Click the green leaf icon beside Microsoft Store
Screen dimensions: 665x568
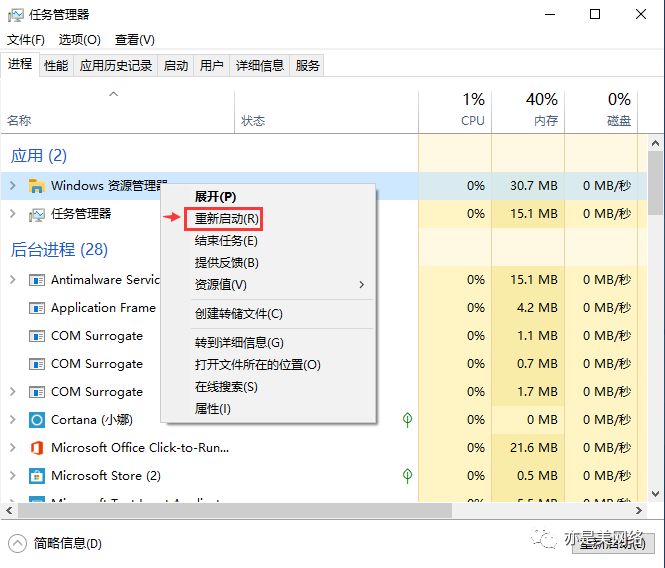tap(407, 476)
